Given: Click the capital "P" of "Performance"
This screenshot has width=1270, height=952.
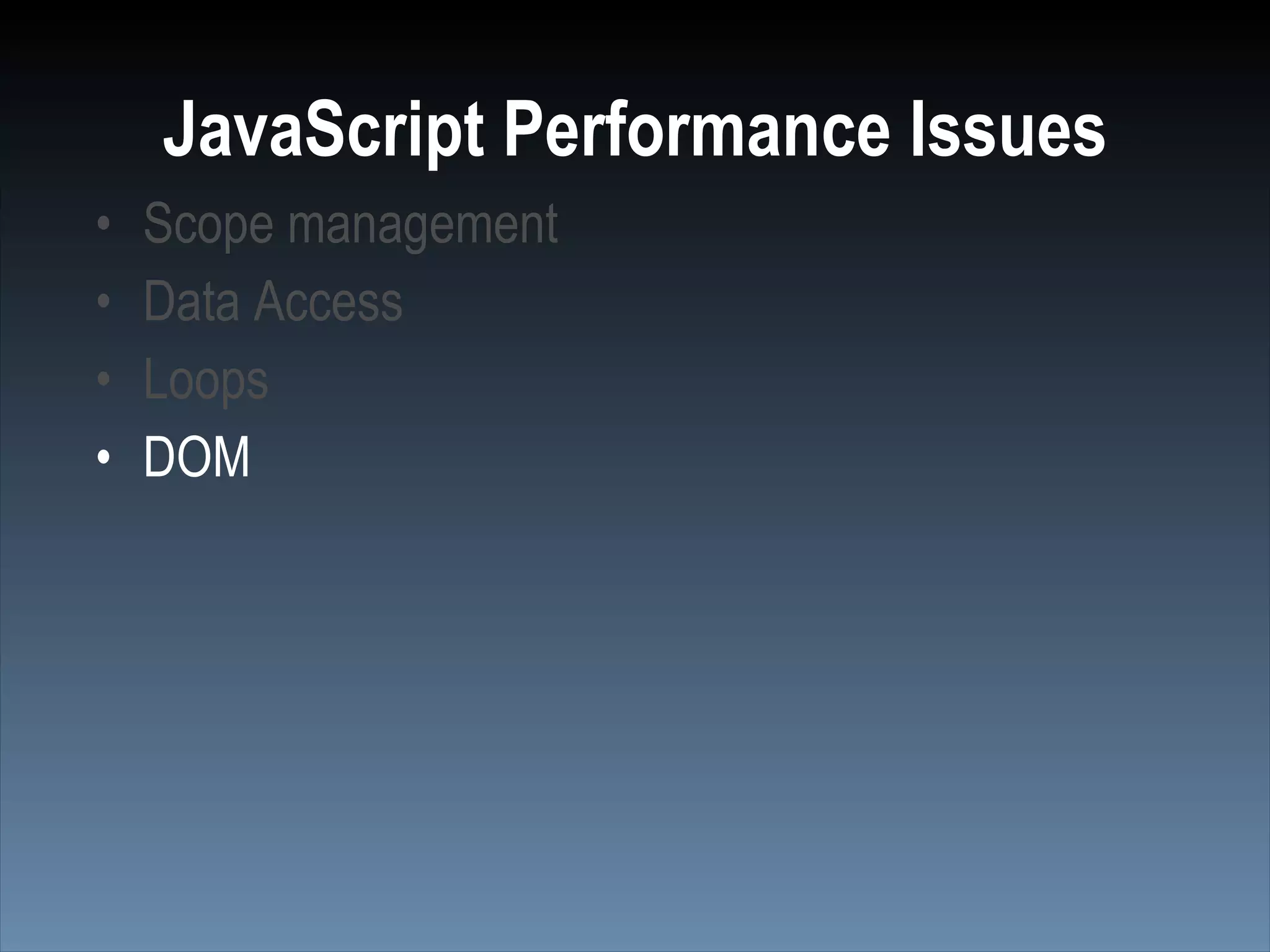Looking at the screenshot, I should [523, 131].
